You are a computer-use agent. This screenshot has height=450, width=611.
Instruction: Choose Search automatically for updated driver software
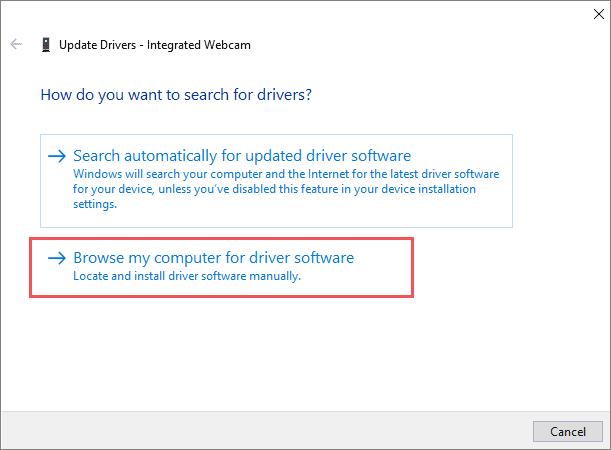[x=276, y=181]
